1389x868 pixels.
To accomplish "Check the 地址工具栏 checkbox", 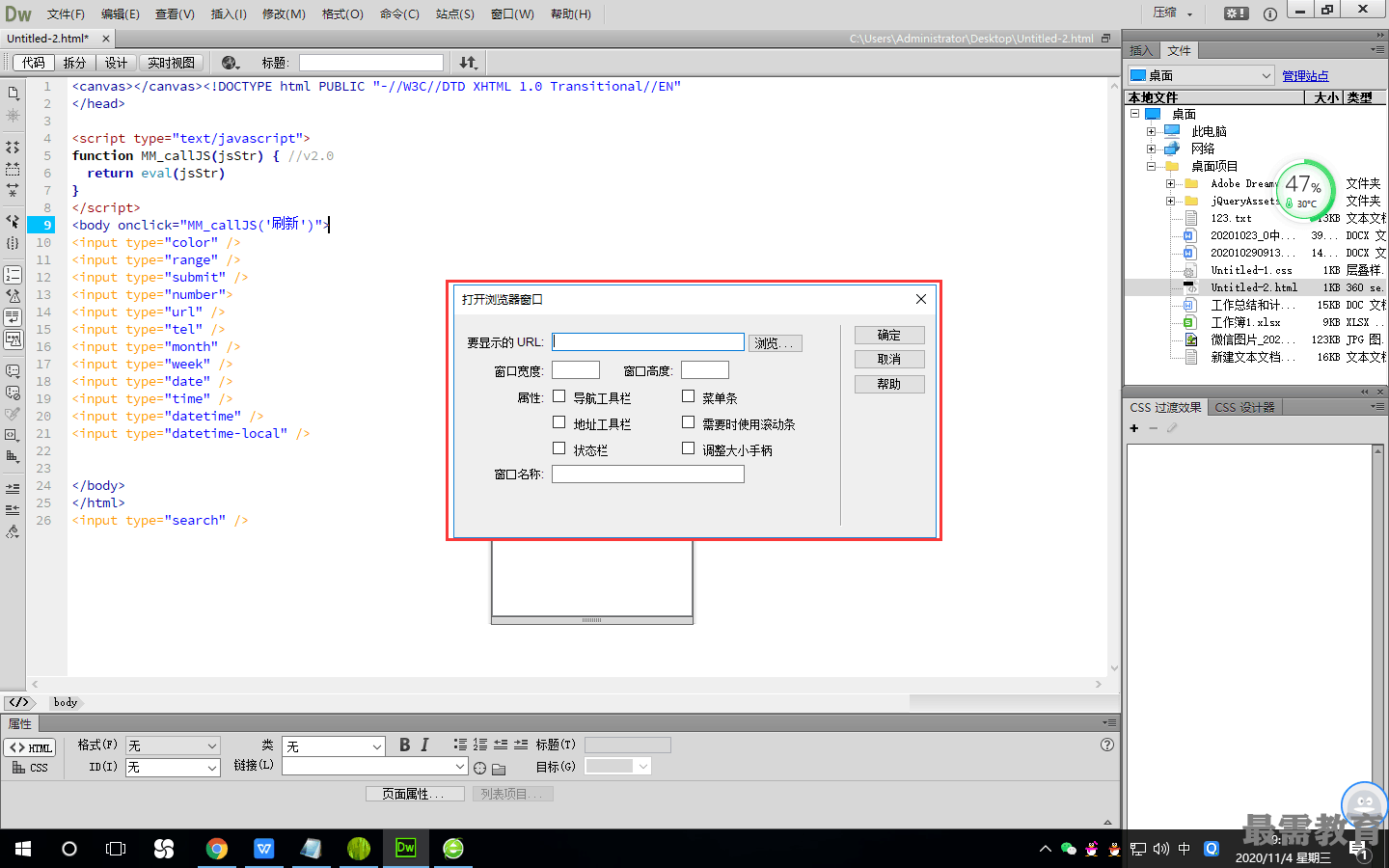I will click(558, 422).
